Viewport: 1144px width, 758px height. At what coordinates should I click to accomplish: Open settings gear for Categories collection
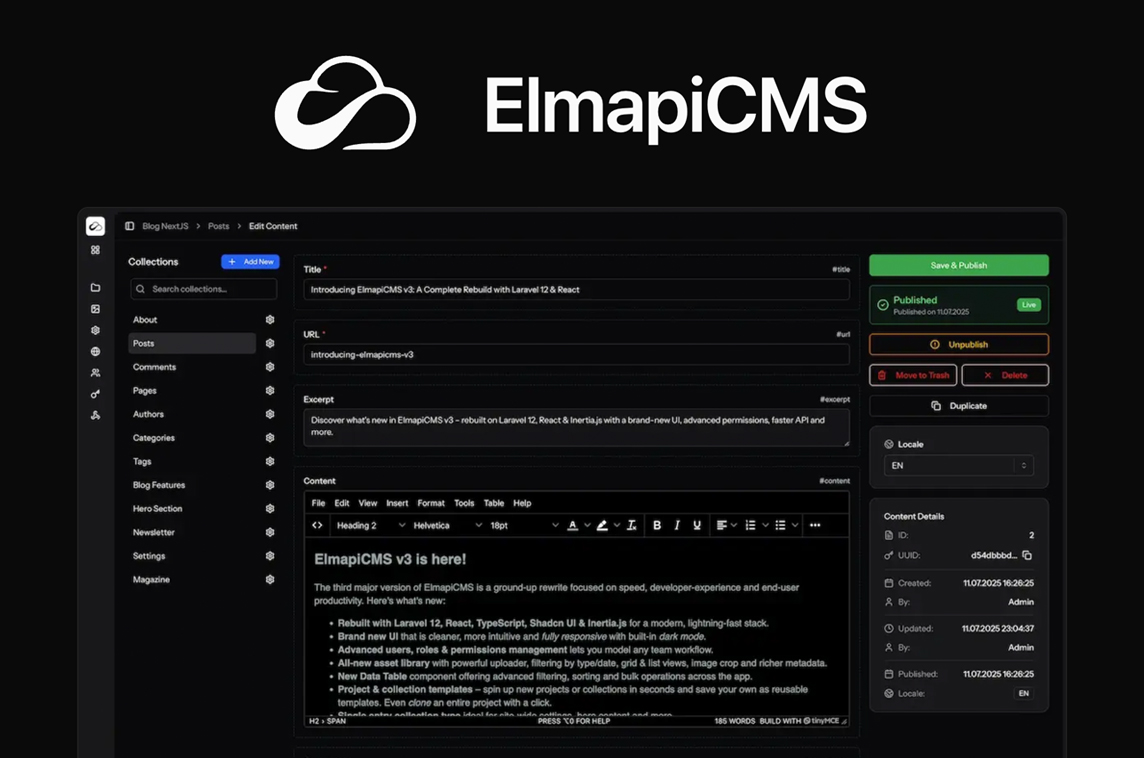(270, 438)
